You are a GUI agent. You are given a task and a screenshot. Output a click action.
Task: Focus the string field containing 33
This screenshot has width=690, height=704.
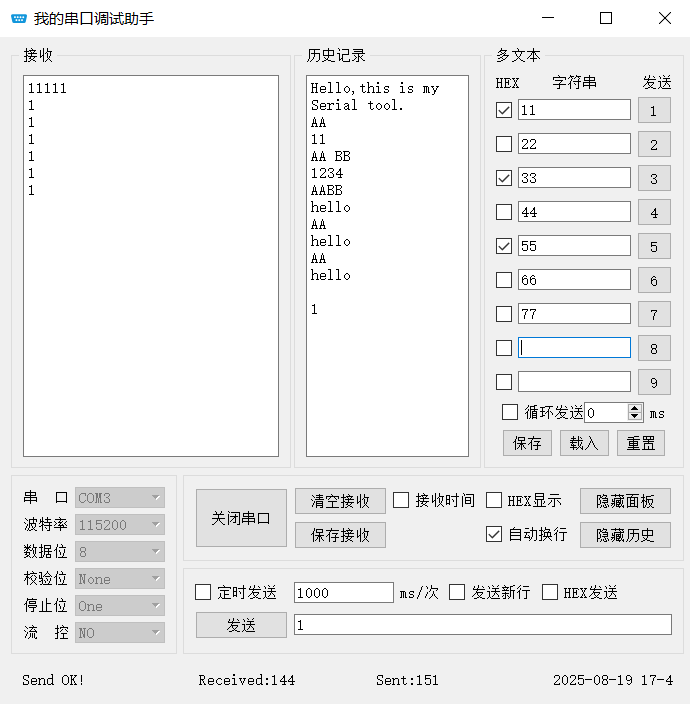pos(574,178)
